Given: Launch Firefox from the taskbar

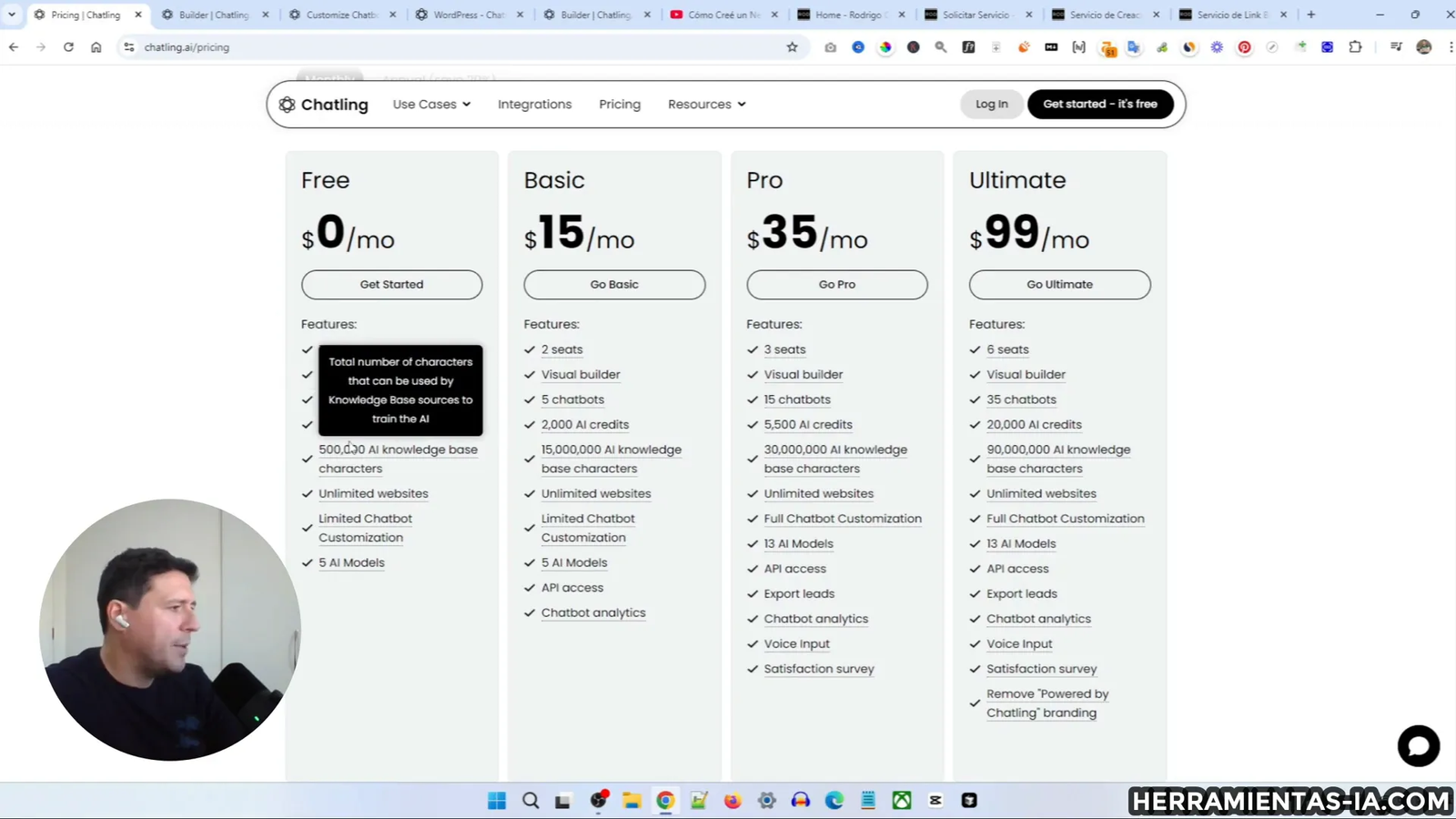Looking at the screenshot, I should coord(731,800).
